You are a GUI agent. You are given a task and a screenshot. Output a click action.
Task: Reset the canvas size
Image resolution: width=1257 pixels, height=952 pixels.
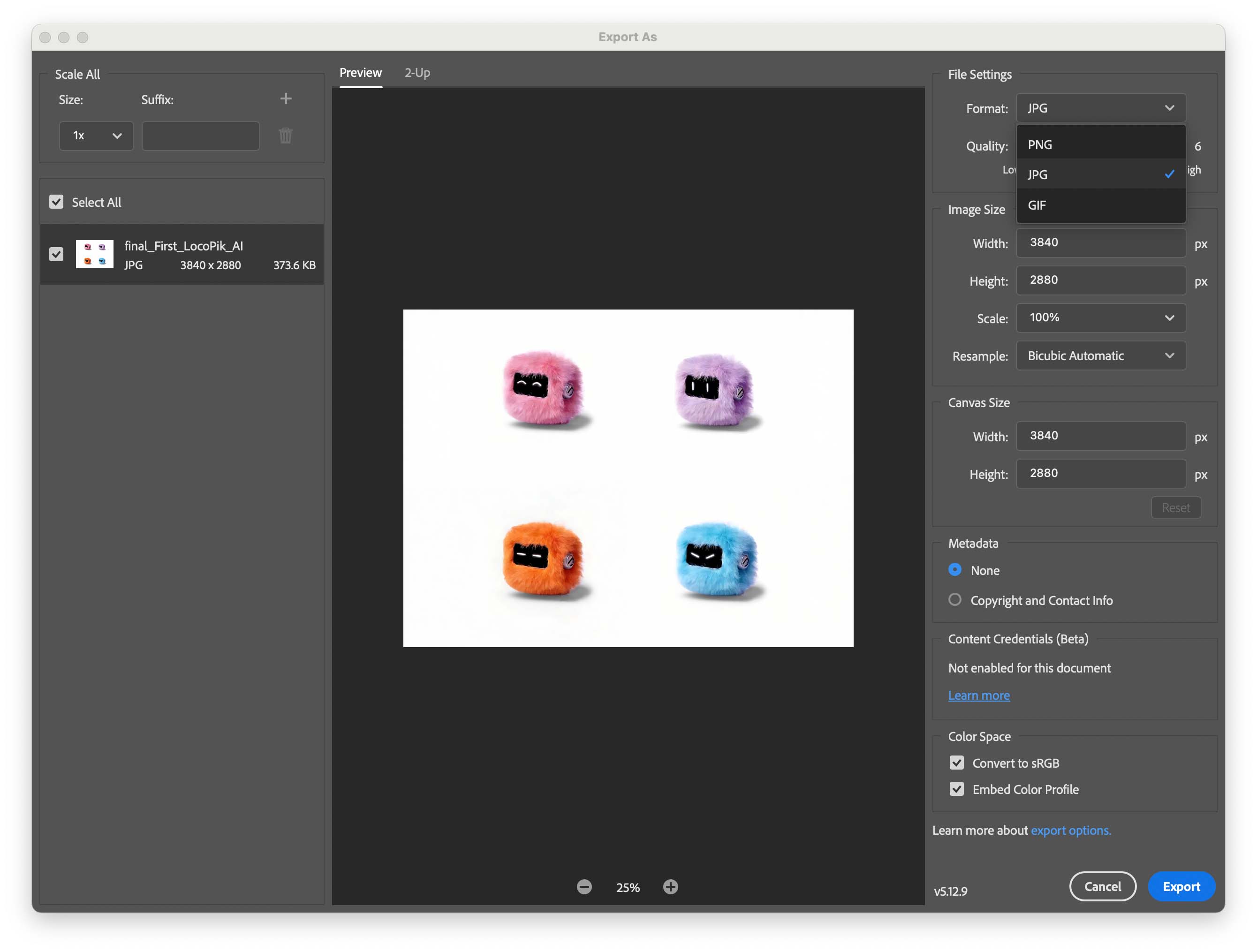point(1176,507)
